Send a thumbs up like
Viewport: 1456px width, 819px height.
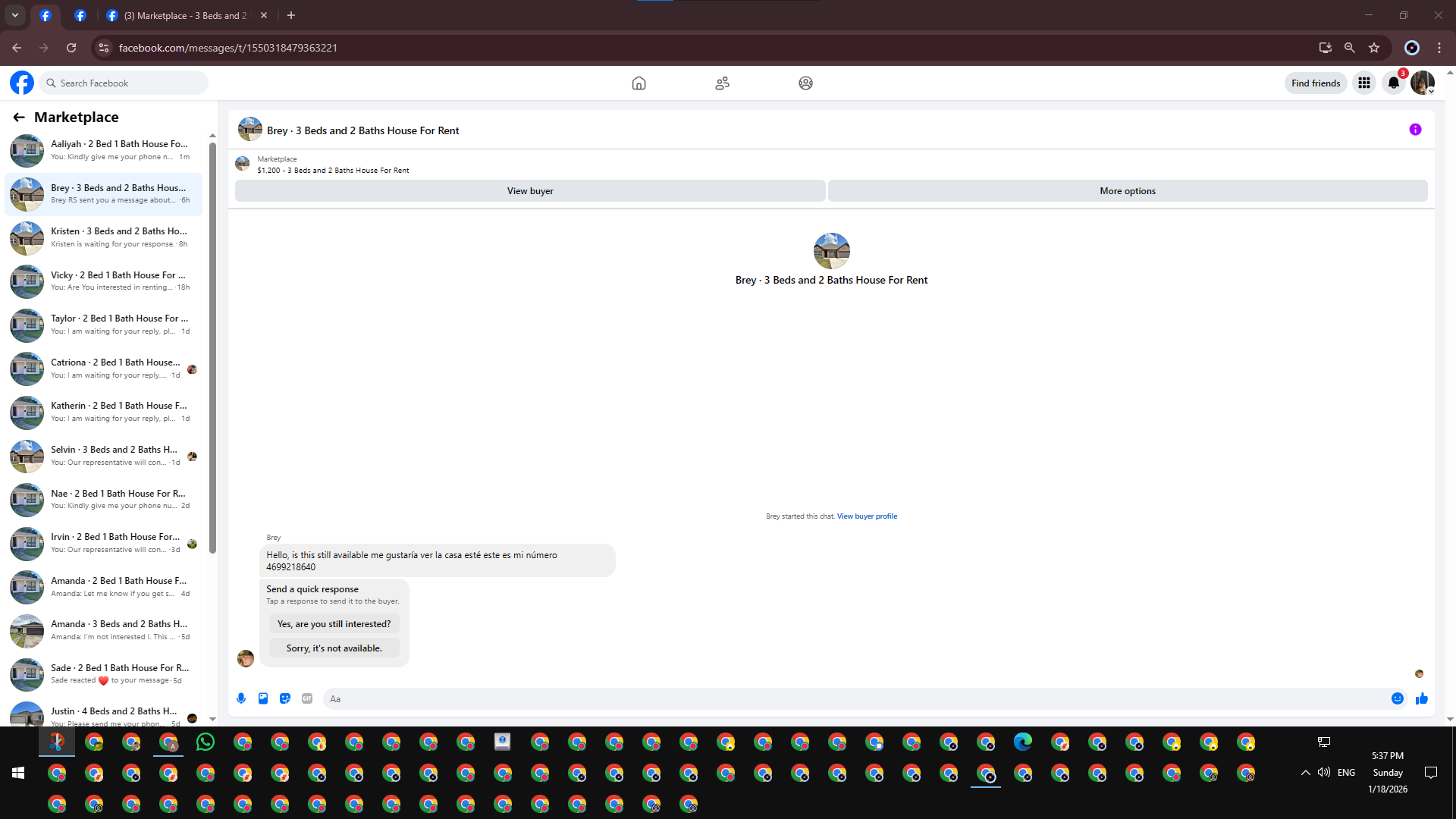click(1422, 698)
